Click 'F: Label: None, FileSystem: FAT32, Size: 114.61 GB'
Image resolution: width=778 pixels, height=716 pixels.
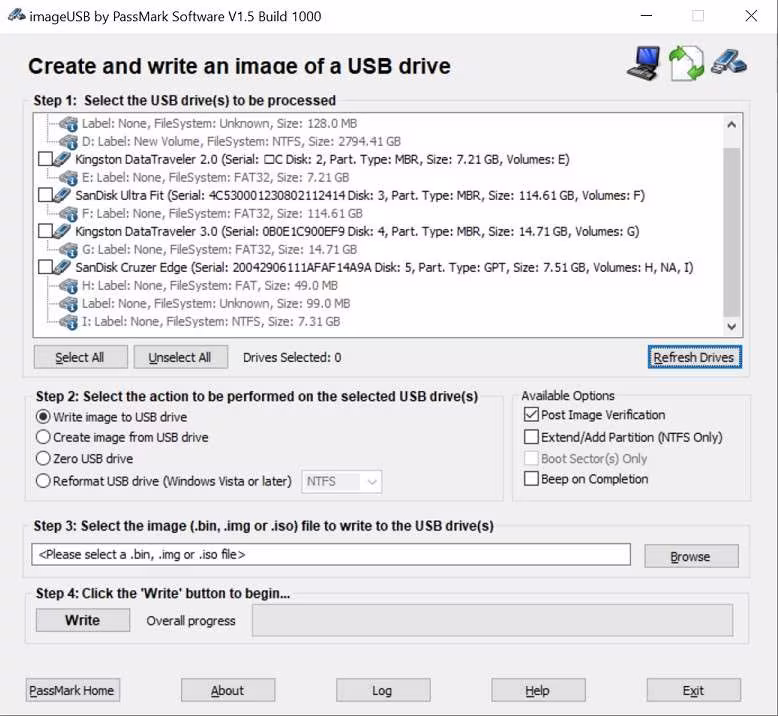[222, 214]
